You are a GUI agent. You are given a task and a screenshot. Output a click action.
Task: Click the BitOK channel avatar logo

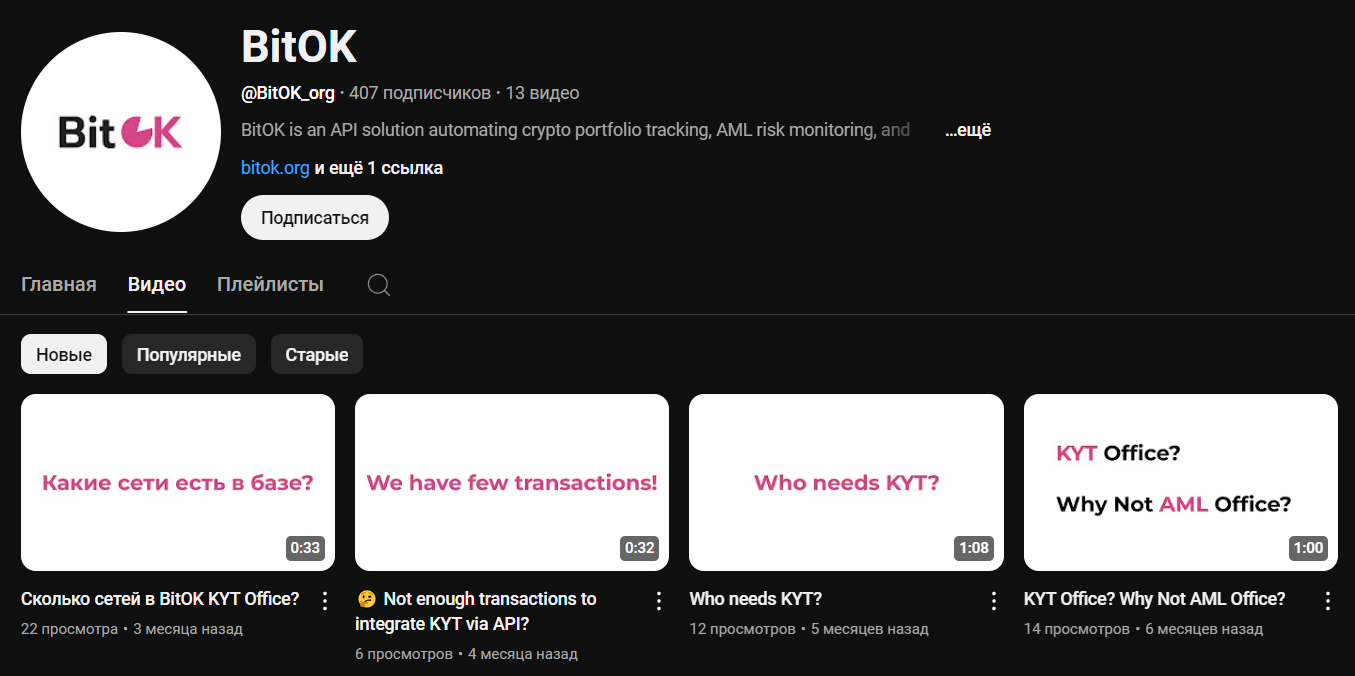[x=120, y=132]
